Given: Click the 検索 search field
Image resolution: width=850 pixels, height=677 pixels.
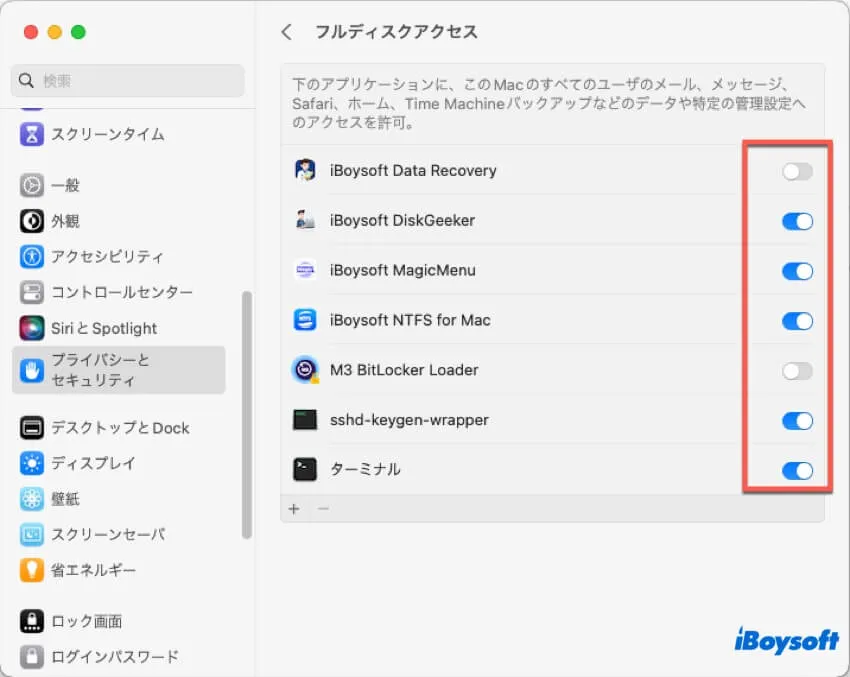Looking at the screenshot, I should [127, 81].
